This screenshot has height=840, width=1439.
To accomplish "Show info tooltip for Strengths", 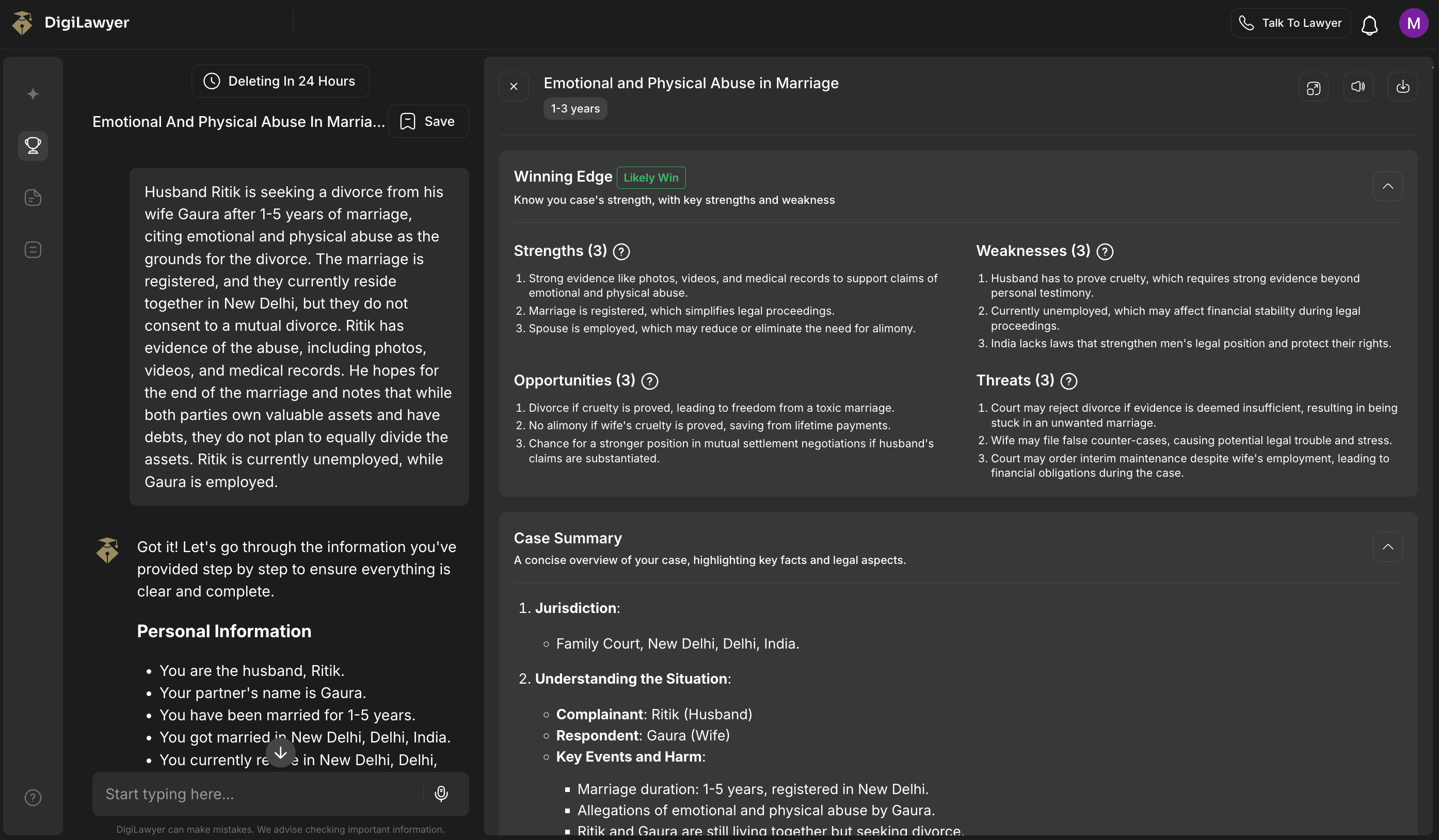I will click(x=621, y=252).
